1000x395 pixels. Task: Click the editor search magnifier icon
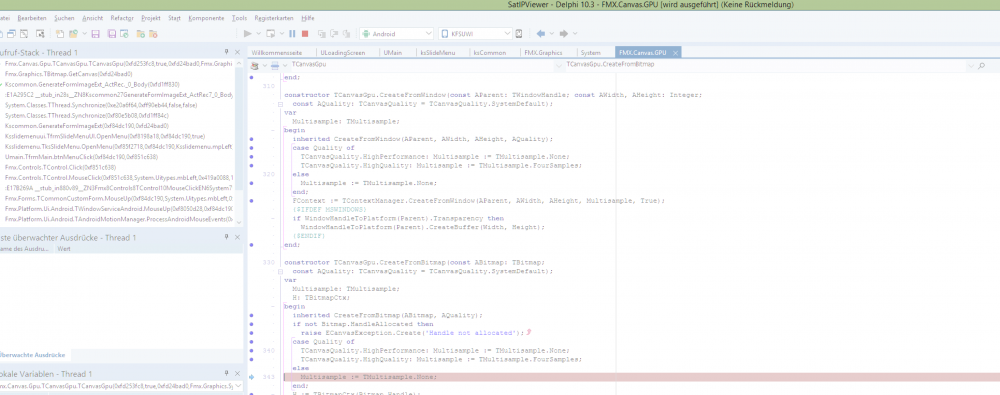[981, 65]
